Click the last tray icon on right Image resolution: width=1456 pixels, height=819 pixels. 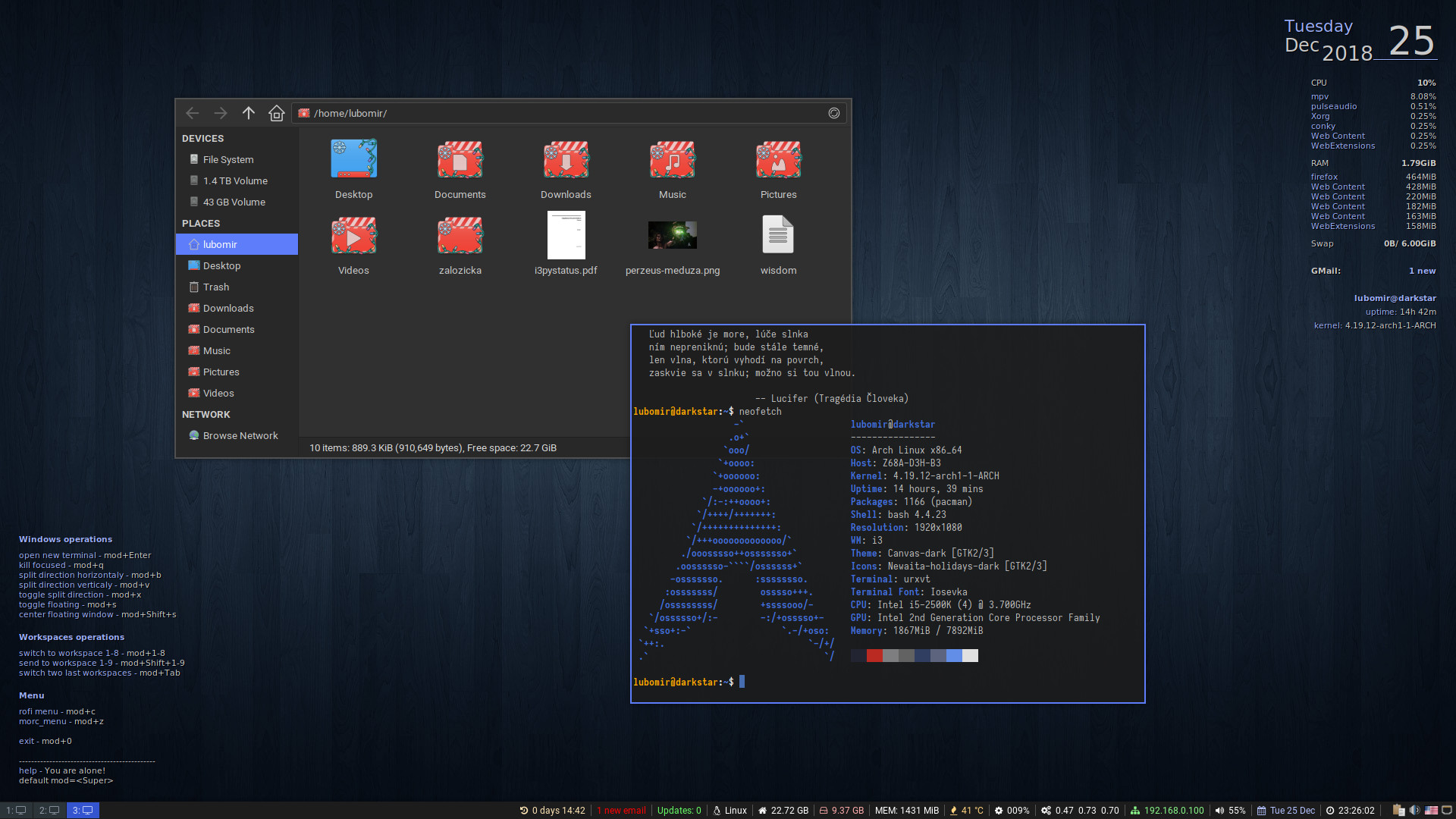tap(1447, 810)
